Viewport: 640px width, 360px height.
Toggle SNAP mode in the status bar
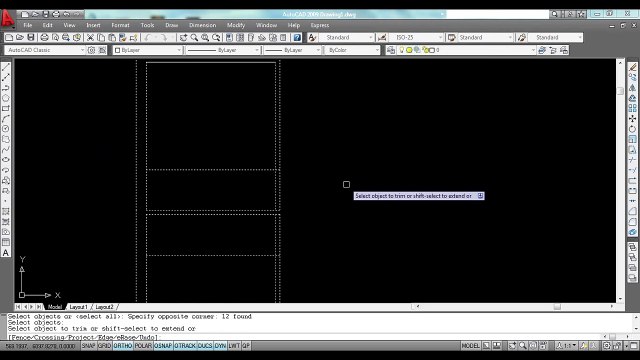pos(88,346)
